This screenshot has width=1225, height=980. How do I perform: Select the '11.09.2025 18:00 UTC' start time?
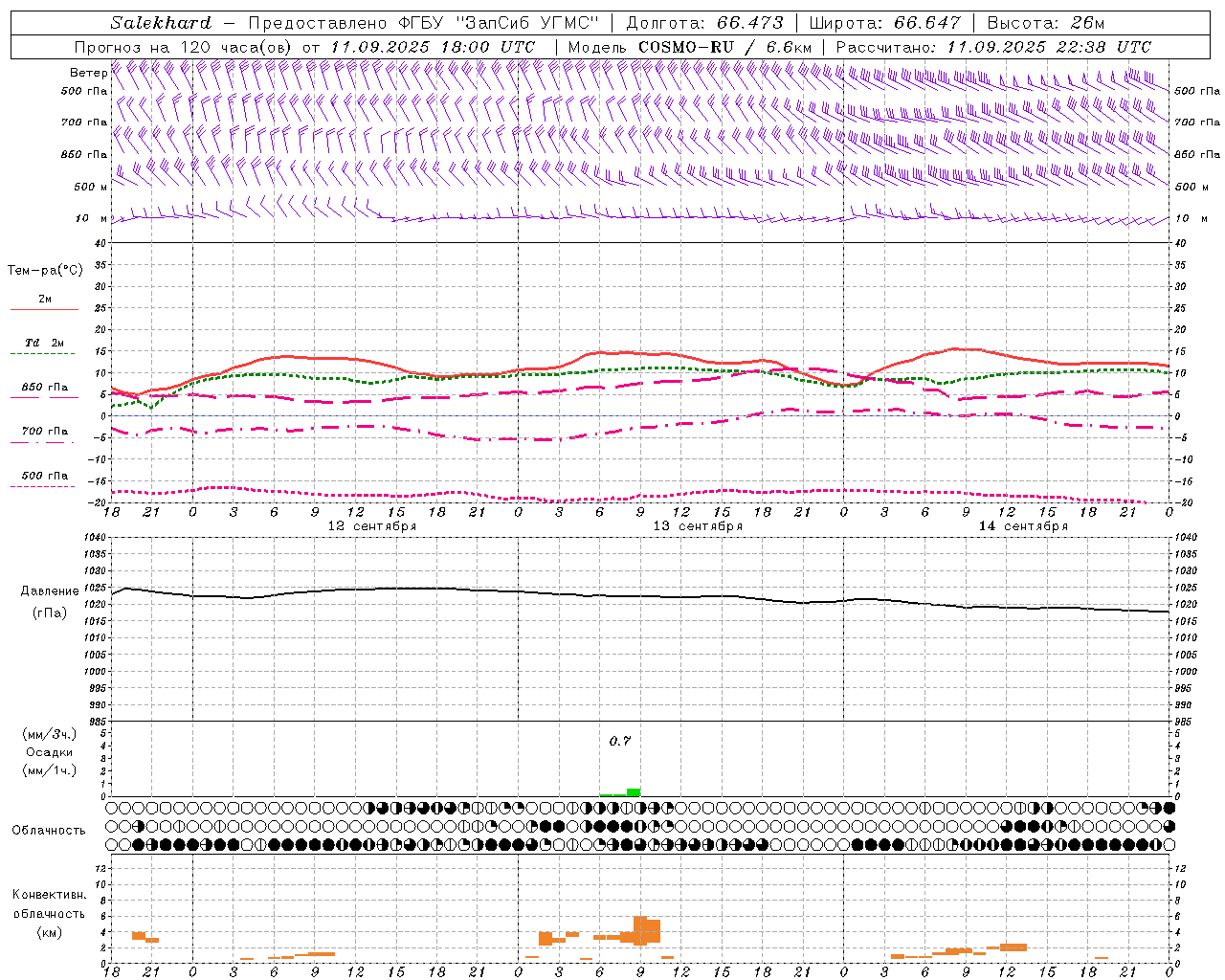point(433,47)
